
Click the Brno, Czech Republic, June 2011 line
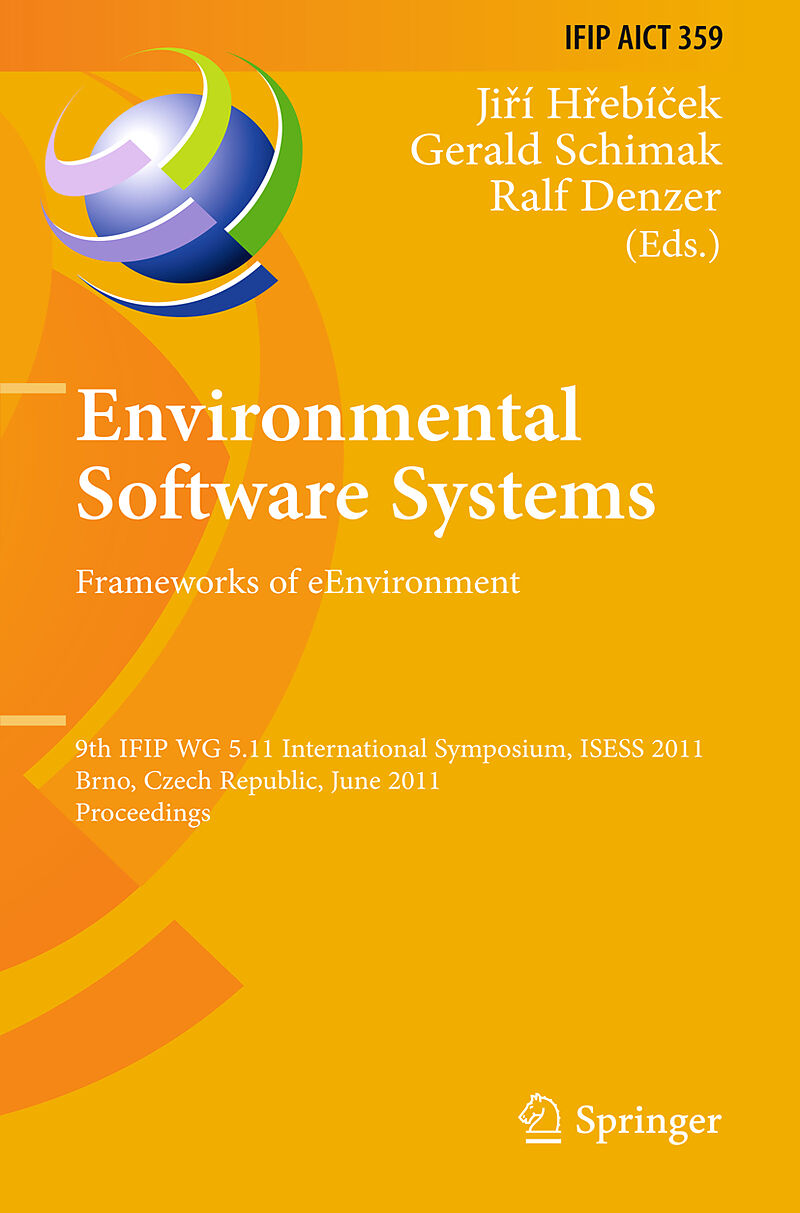tap(258, 781)
